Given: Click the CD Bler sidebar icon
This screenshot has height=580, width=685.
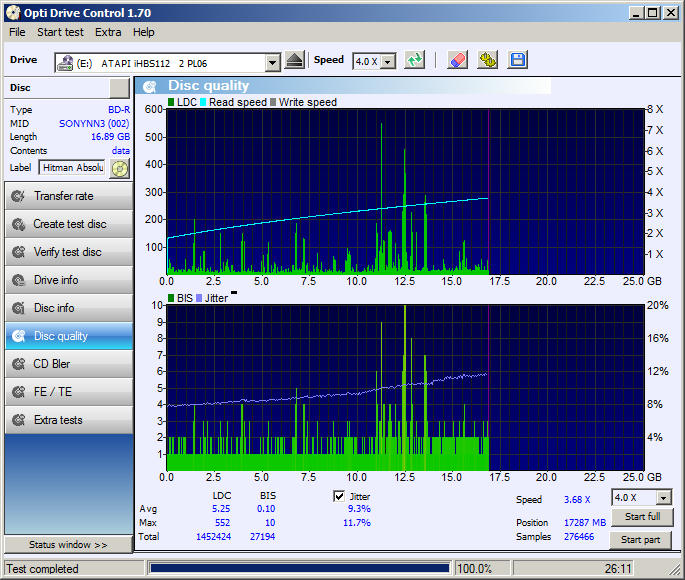Looking at the screenshot, I should click(18, 364).
